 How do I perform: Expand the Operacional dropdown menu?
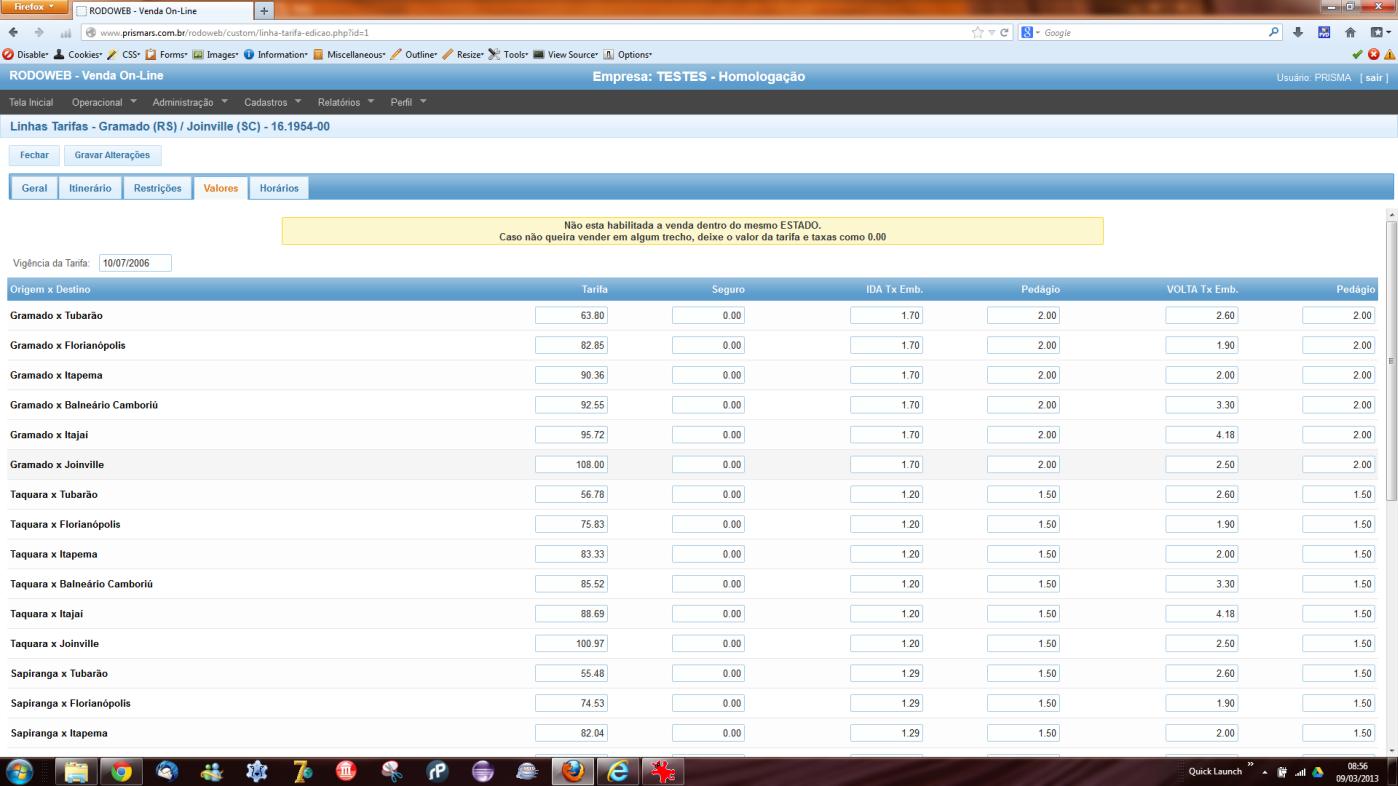pos(105,102)
